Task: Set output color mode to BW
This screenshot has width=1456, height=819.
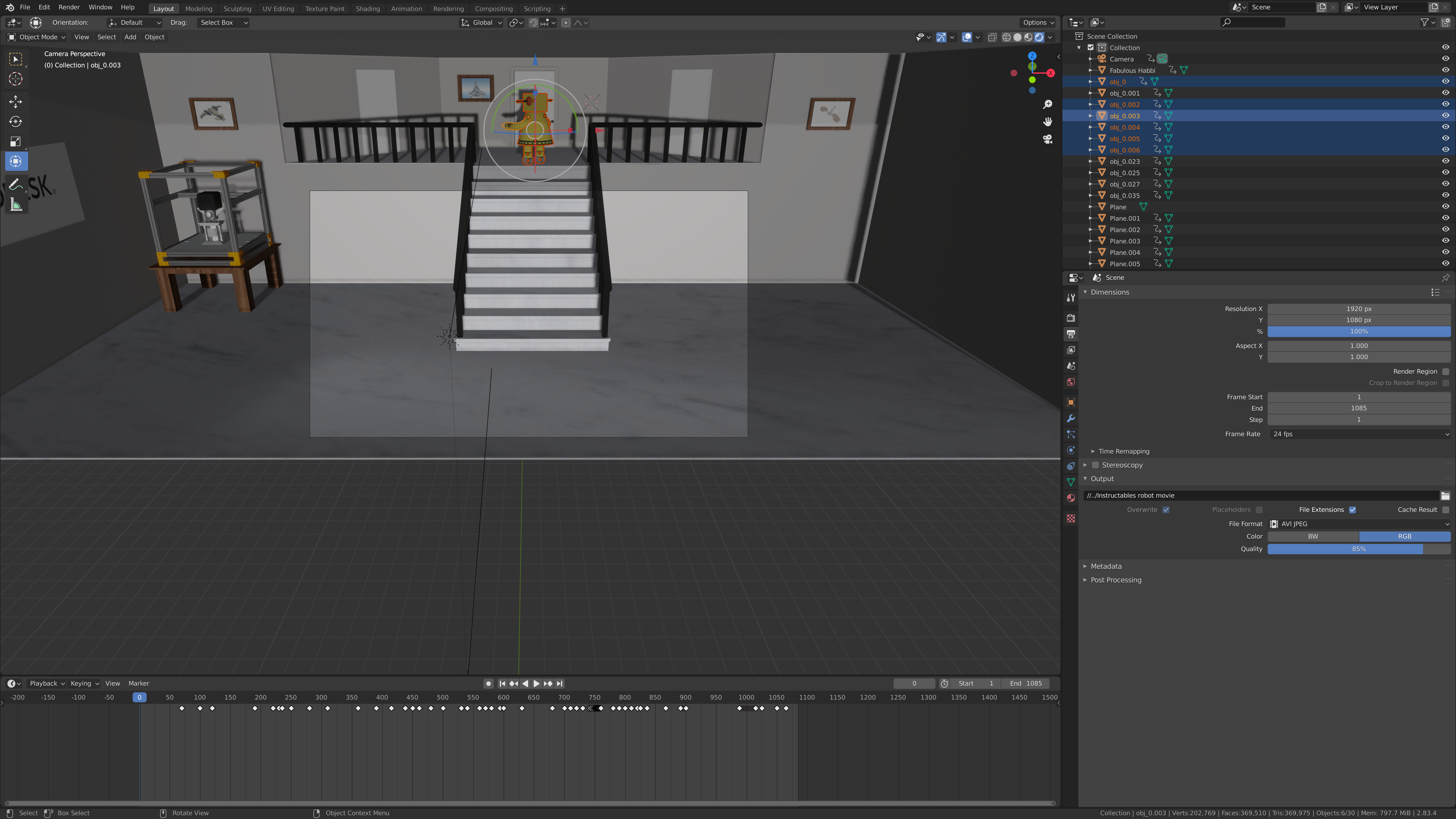Action: pos(1312,536)
